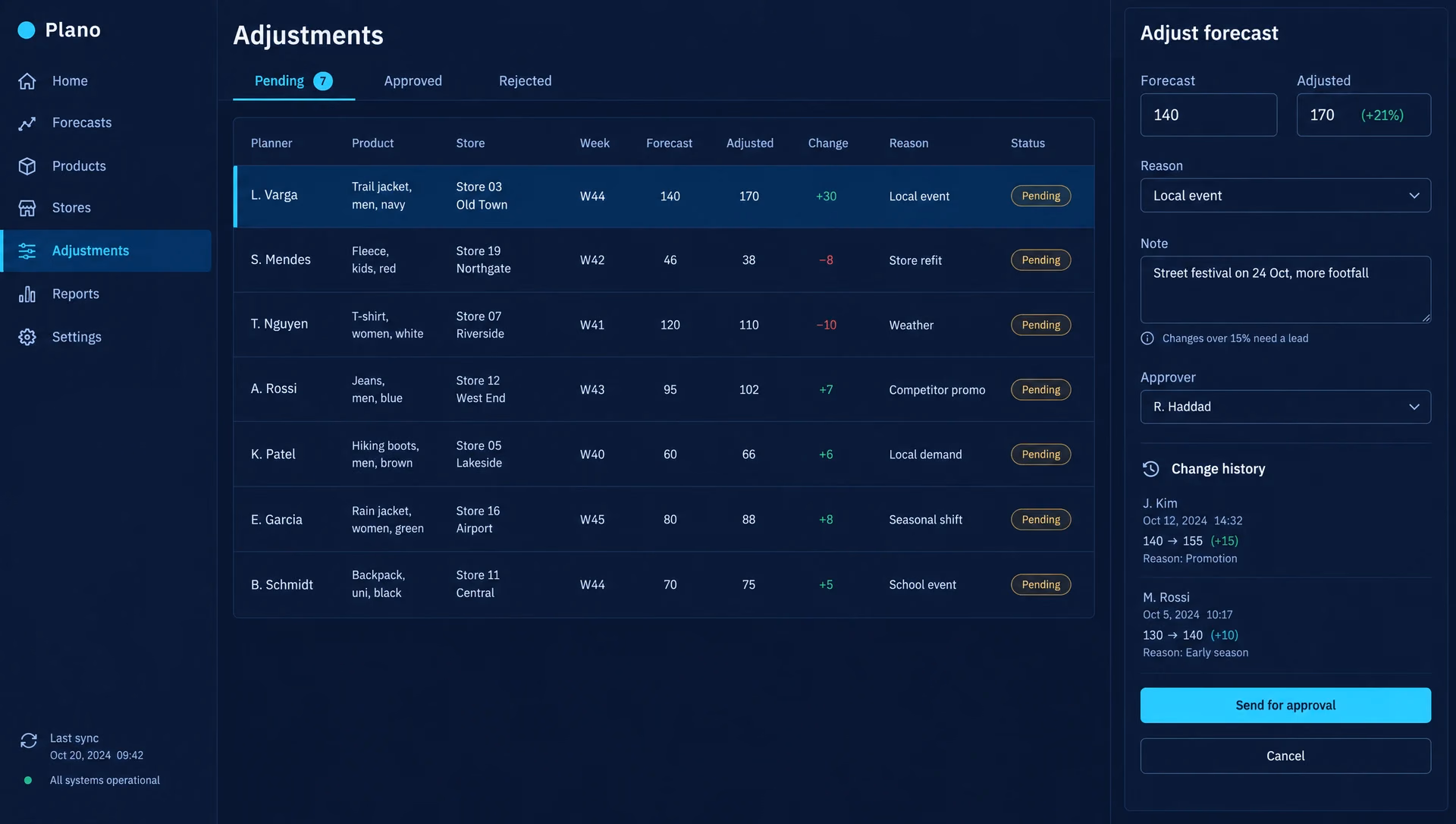Viewport: 1456px width, 824px height.
Task: Click Send for approval button
Action: click(x=1285, y=706)
